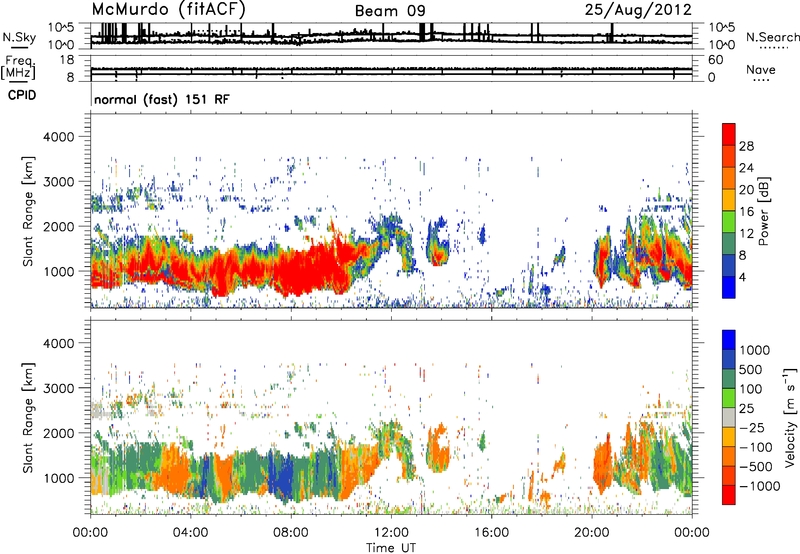Viewport: 800px width, 554px height.
Task: Click the Slant Range label of velocity panel
Action: 28,418
